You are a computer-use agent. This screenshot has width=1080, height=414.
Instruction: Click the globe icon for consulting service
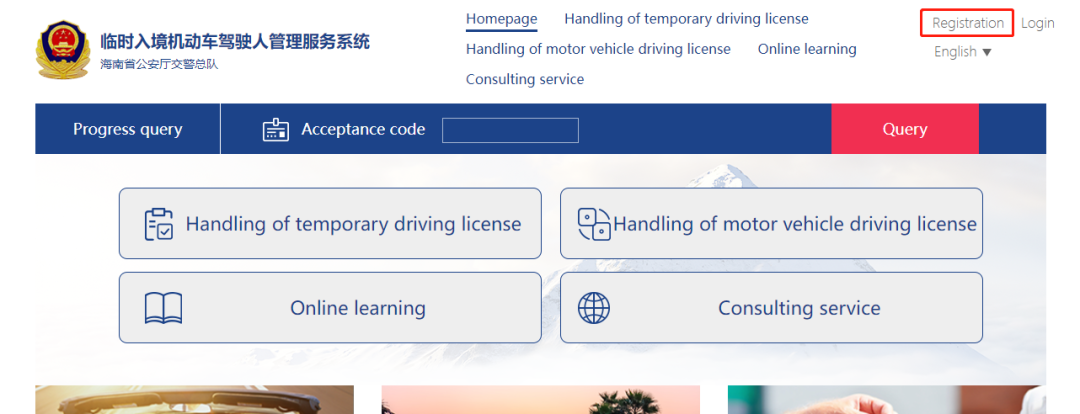[x=594, y=308]
